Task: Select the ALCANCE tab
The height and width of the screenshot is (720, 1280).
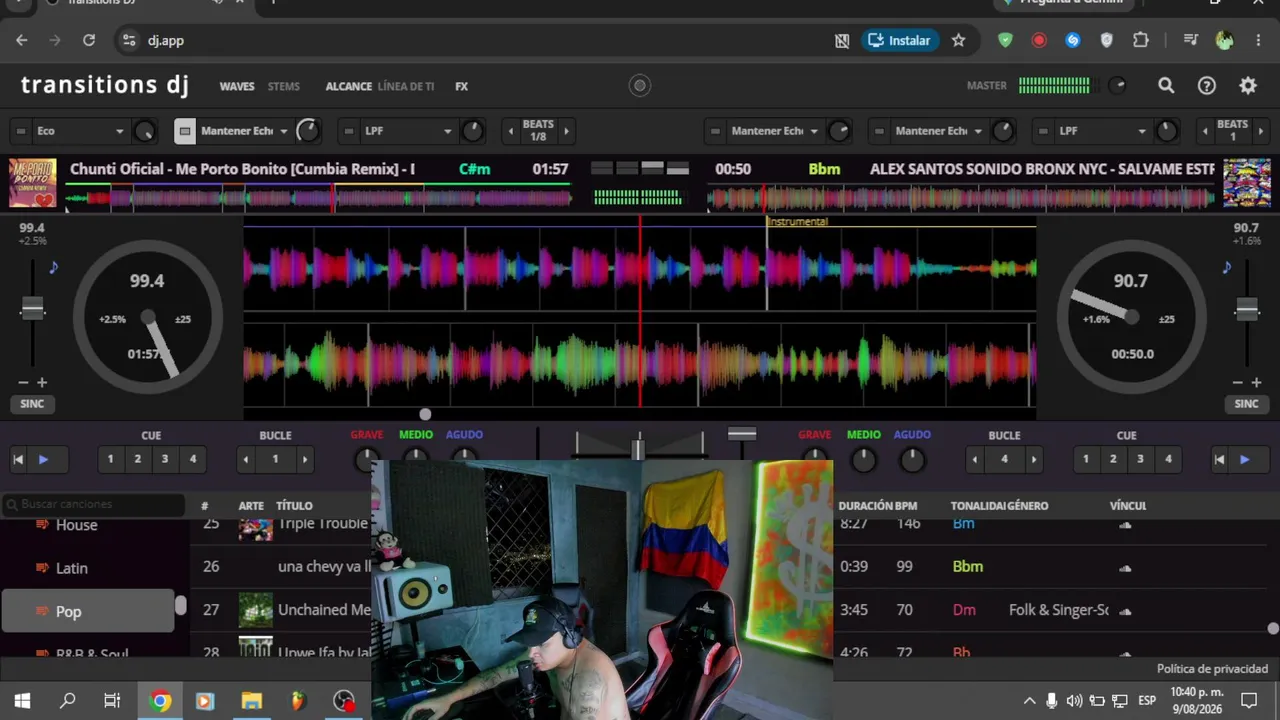Action: [349, 87]
